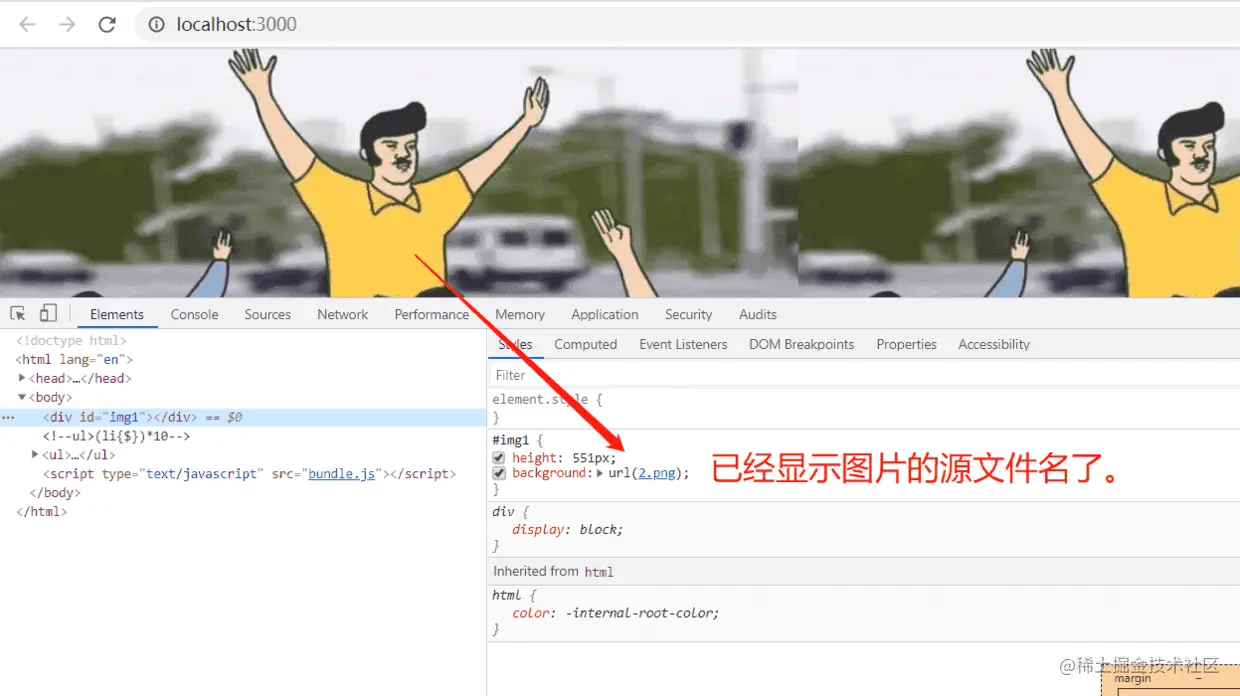Click the localhost:3000 address bar
The height and width of the screenshot is (696, 1240).
(687, 25)
